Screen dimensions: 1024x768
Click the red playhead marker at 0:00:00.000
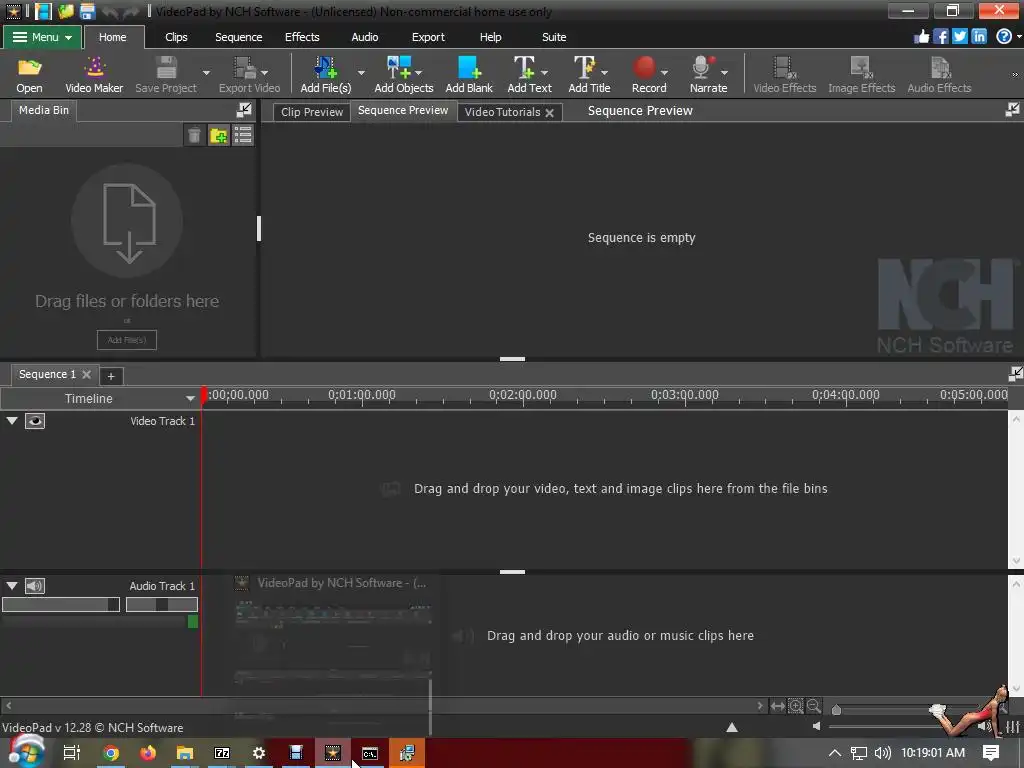click(204, 394)
